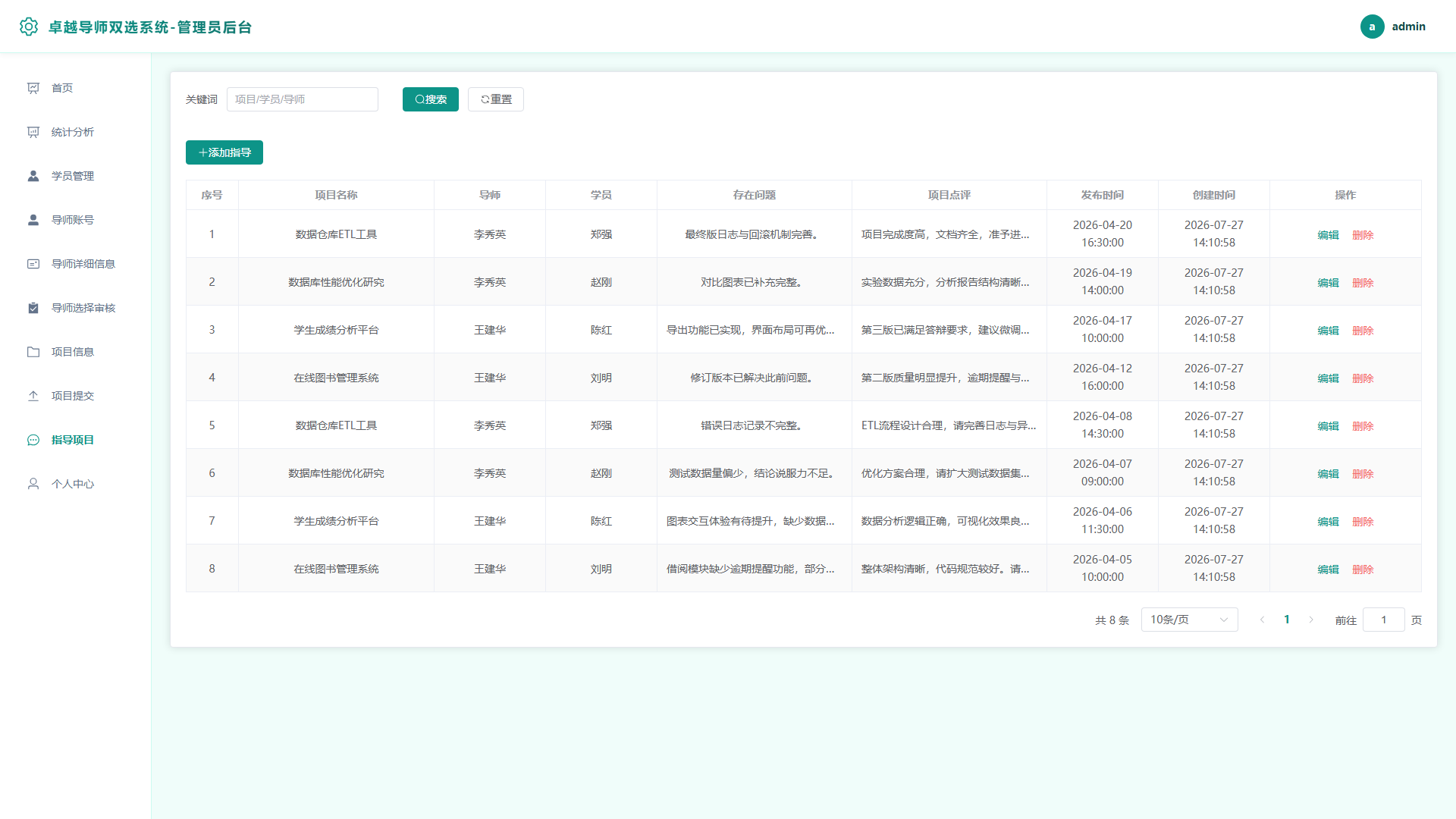Screen dimensions: 1456x819
Task: Open the 项目信息 folder icon
Action: click(33, 352)
